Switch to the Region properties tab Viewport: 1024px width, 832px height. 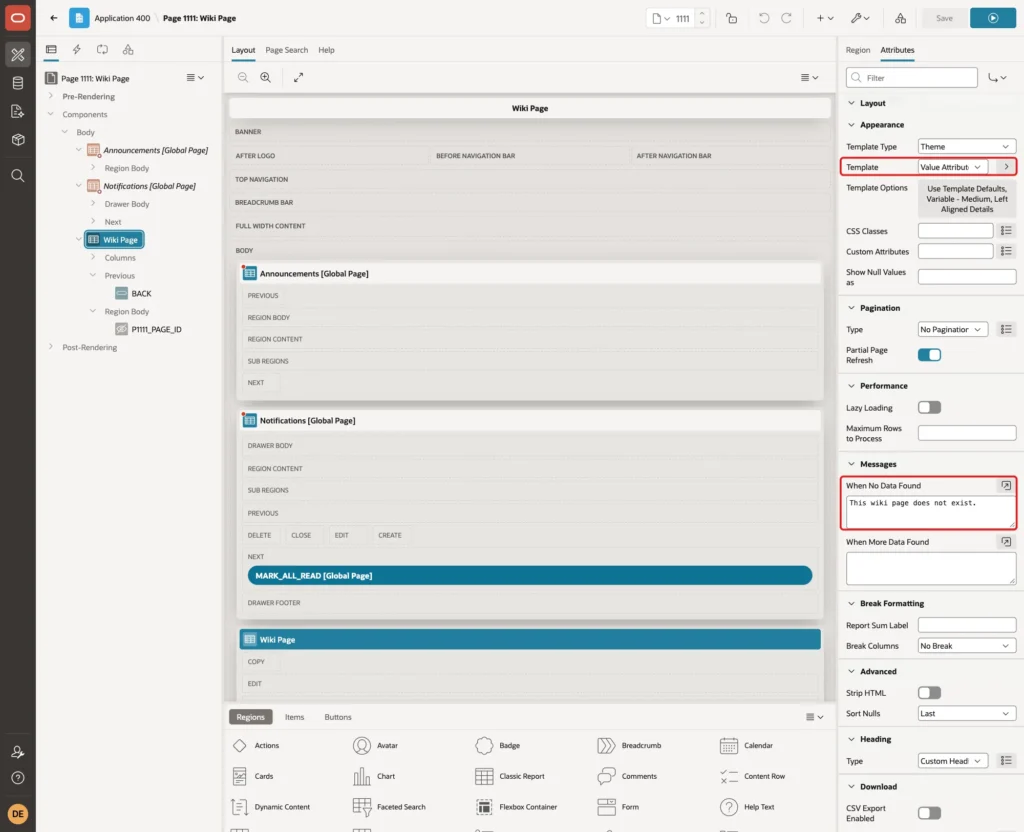[x=857, y=50]
